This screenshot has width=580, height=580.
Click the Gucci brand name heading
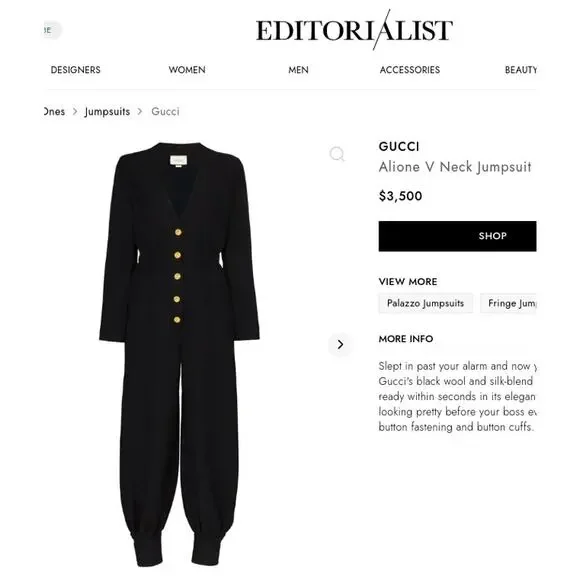click(399, 146)
